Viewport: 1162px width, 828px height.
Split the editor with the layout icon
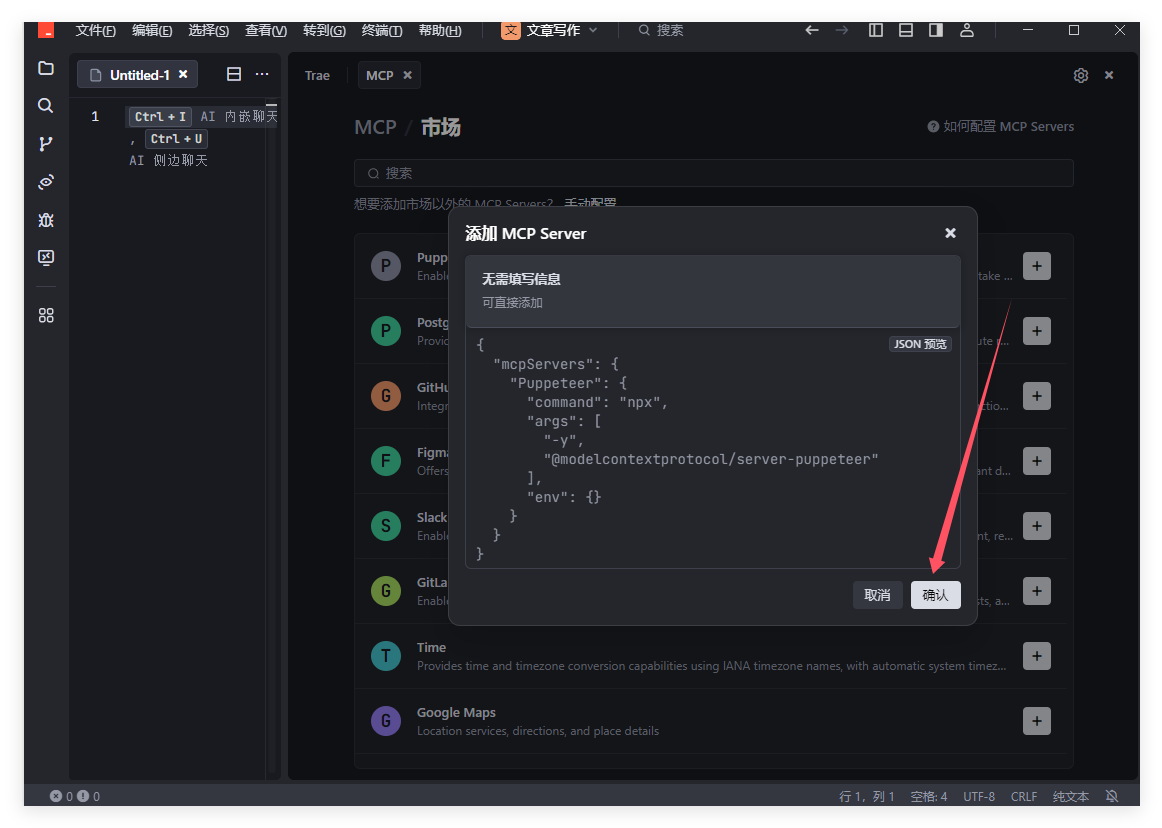(x=234, y=74)
